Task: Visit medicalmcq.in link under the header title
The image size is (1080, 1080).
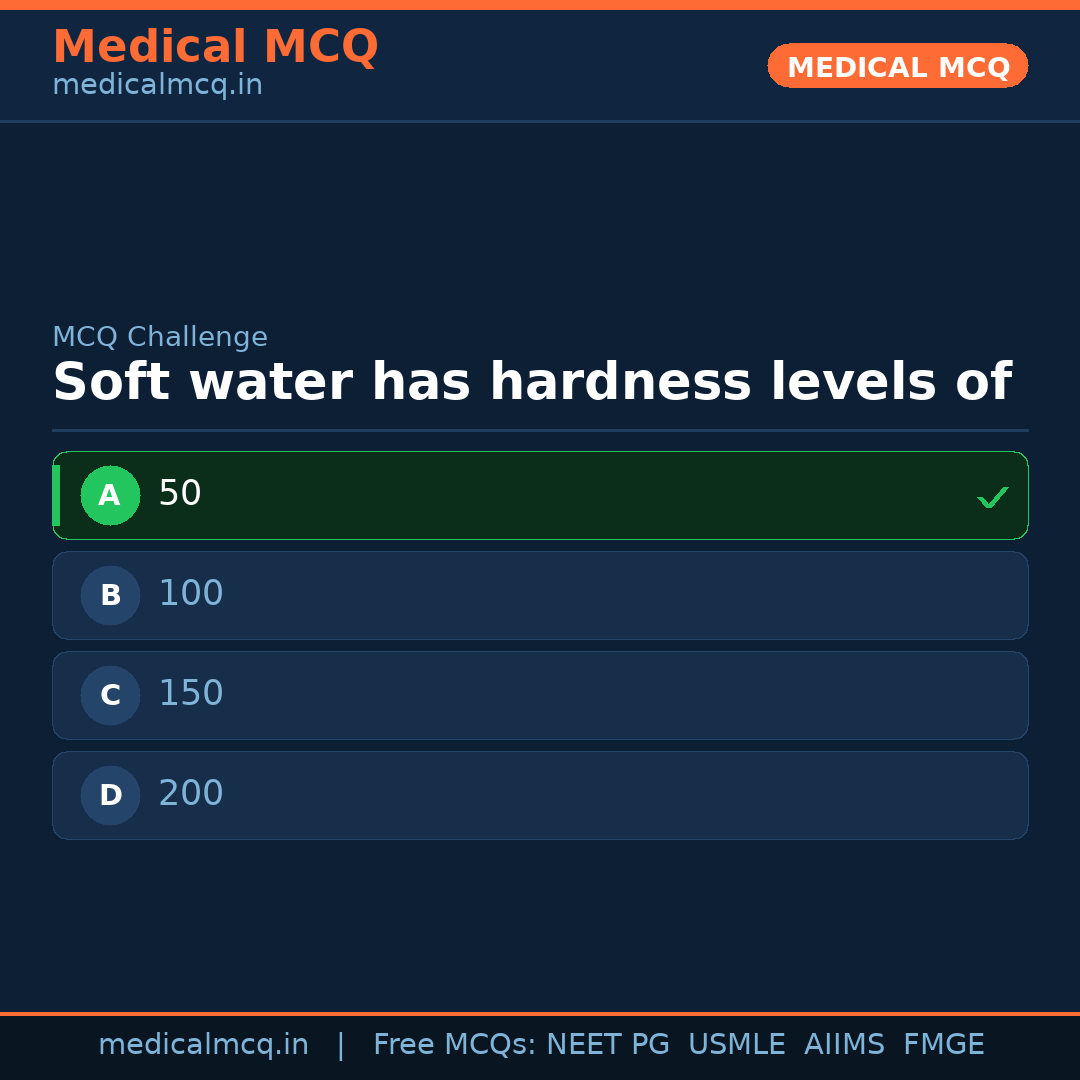Action: coord(157,86)
